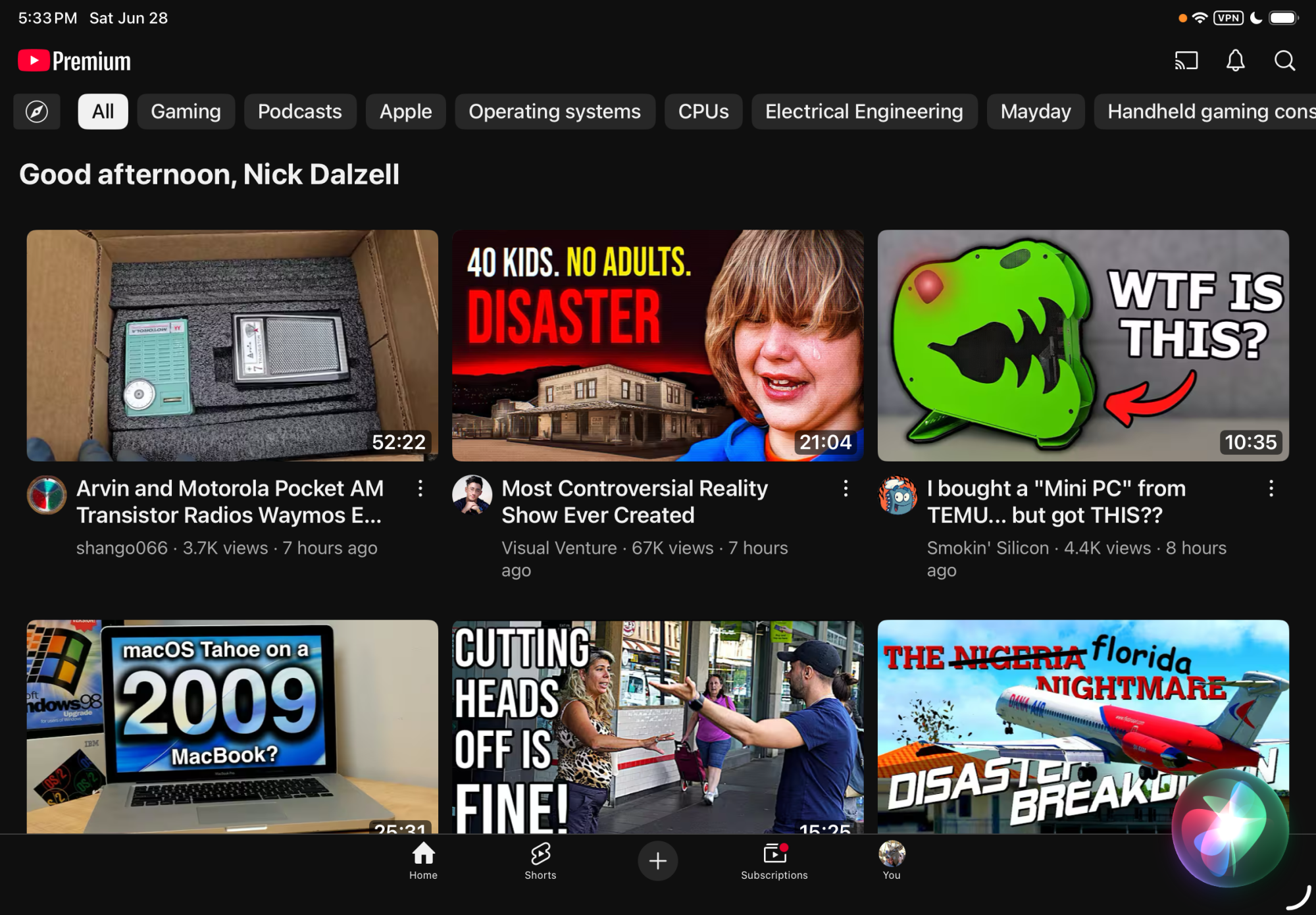Tap the Sat Jun 28 date
This screenshot has height=915, width=1316.
[128, 18]
